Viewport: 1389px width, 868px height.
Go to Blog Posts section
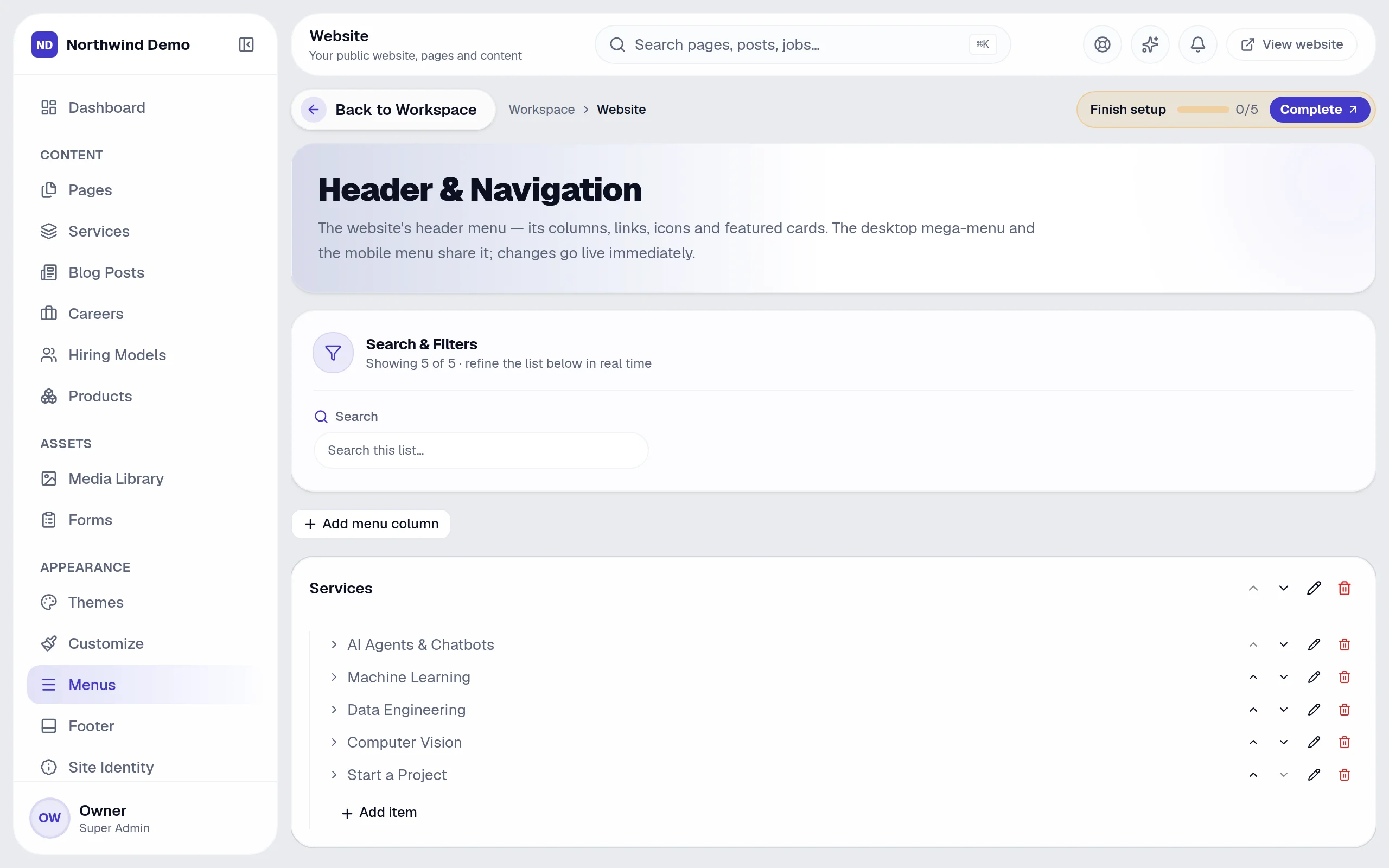point(145,273)
